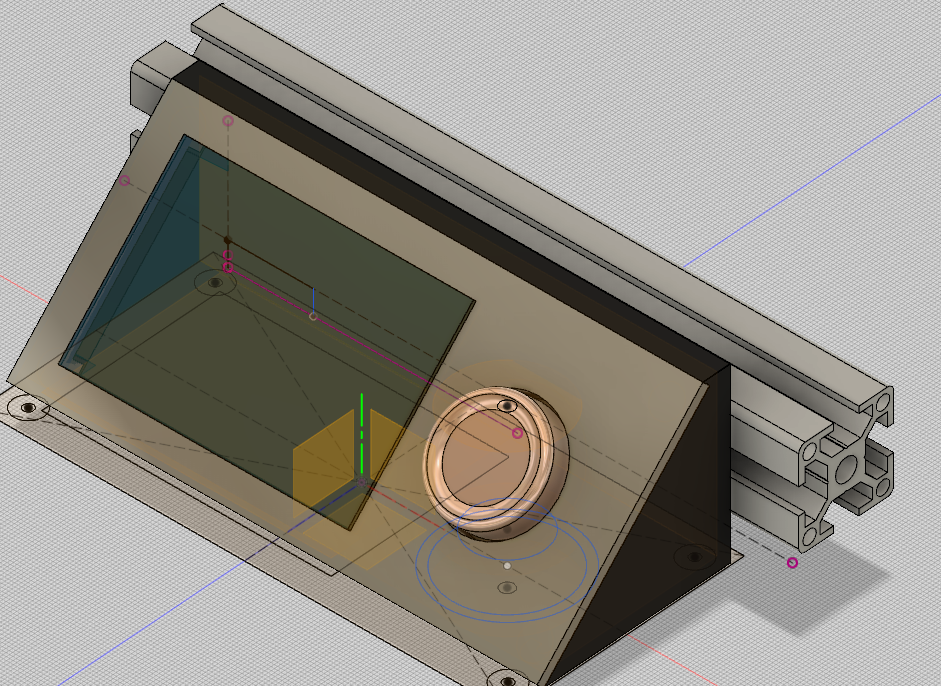The image size is (941, 686).
Task: Click the topmost magenta sketch point
Action: (x=228, y=121)
